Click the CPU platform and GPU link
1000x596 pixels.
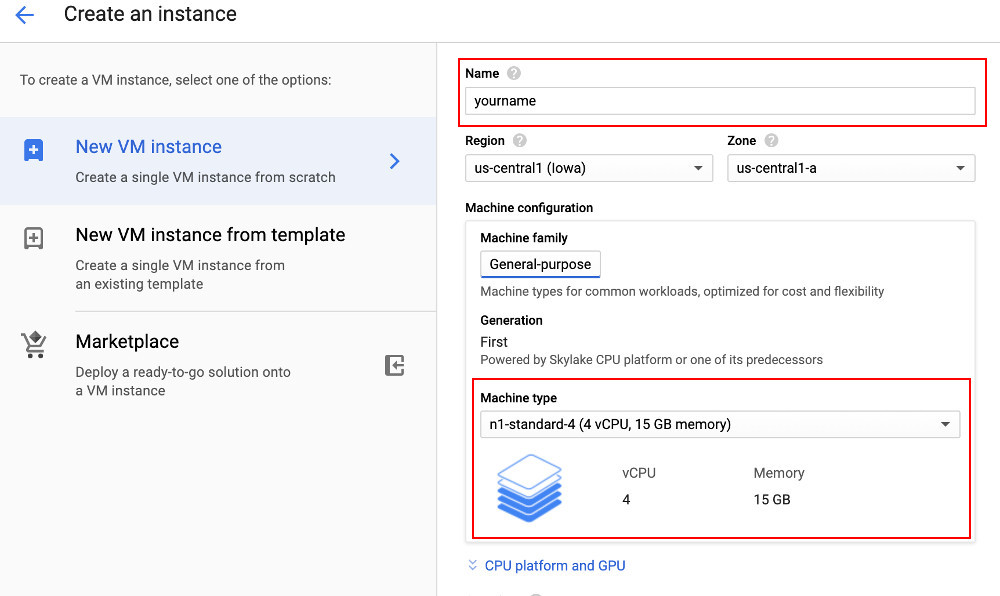pyautogui.click(x=555, y=565)
